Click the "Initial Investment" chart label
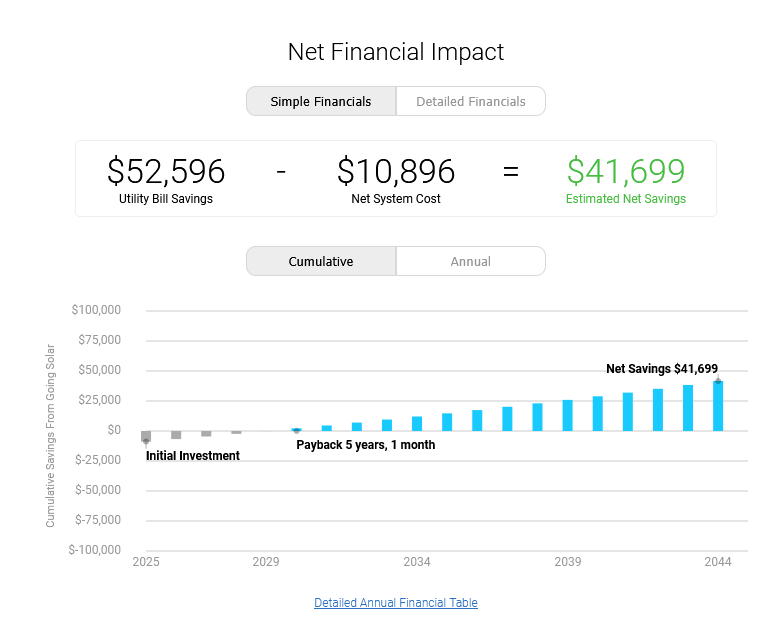The height and width of the screenshot is (634, 766). pyautogui.click(x=193, y=456)
